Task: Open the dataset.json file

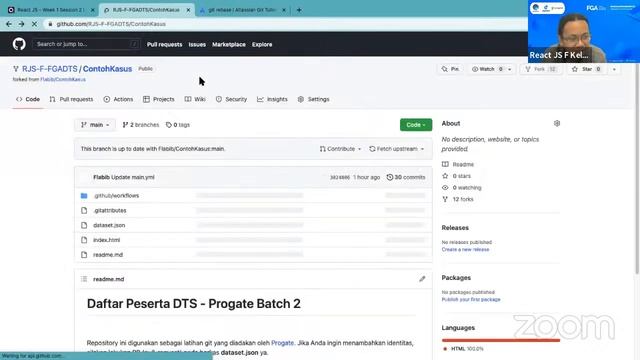Action: click(x=109, y=225)
